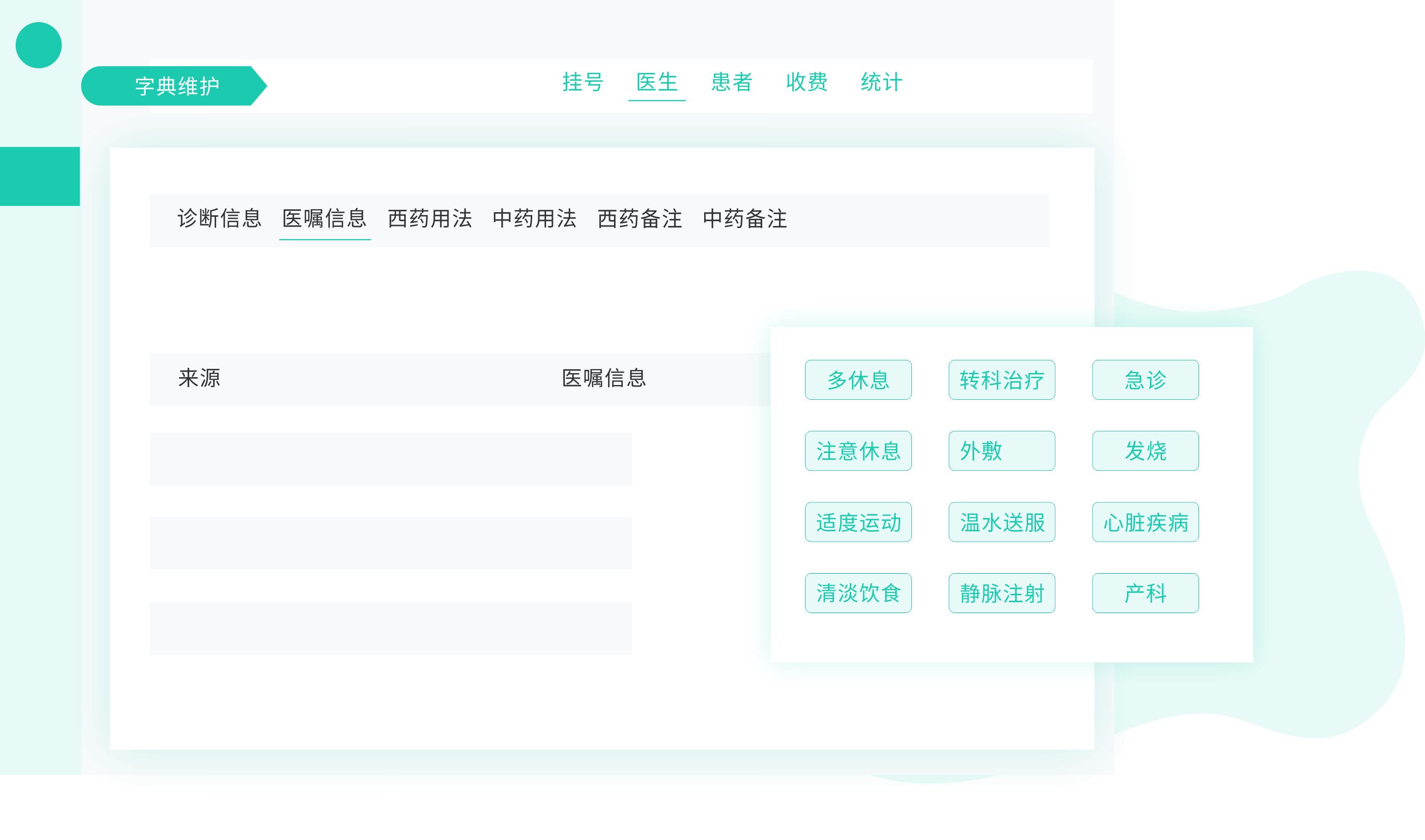Choose the 转科治疗 tag

(1002, 380)
